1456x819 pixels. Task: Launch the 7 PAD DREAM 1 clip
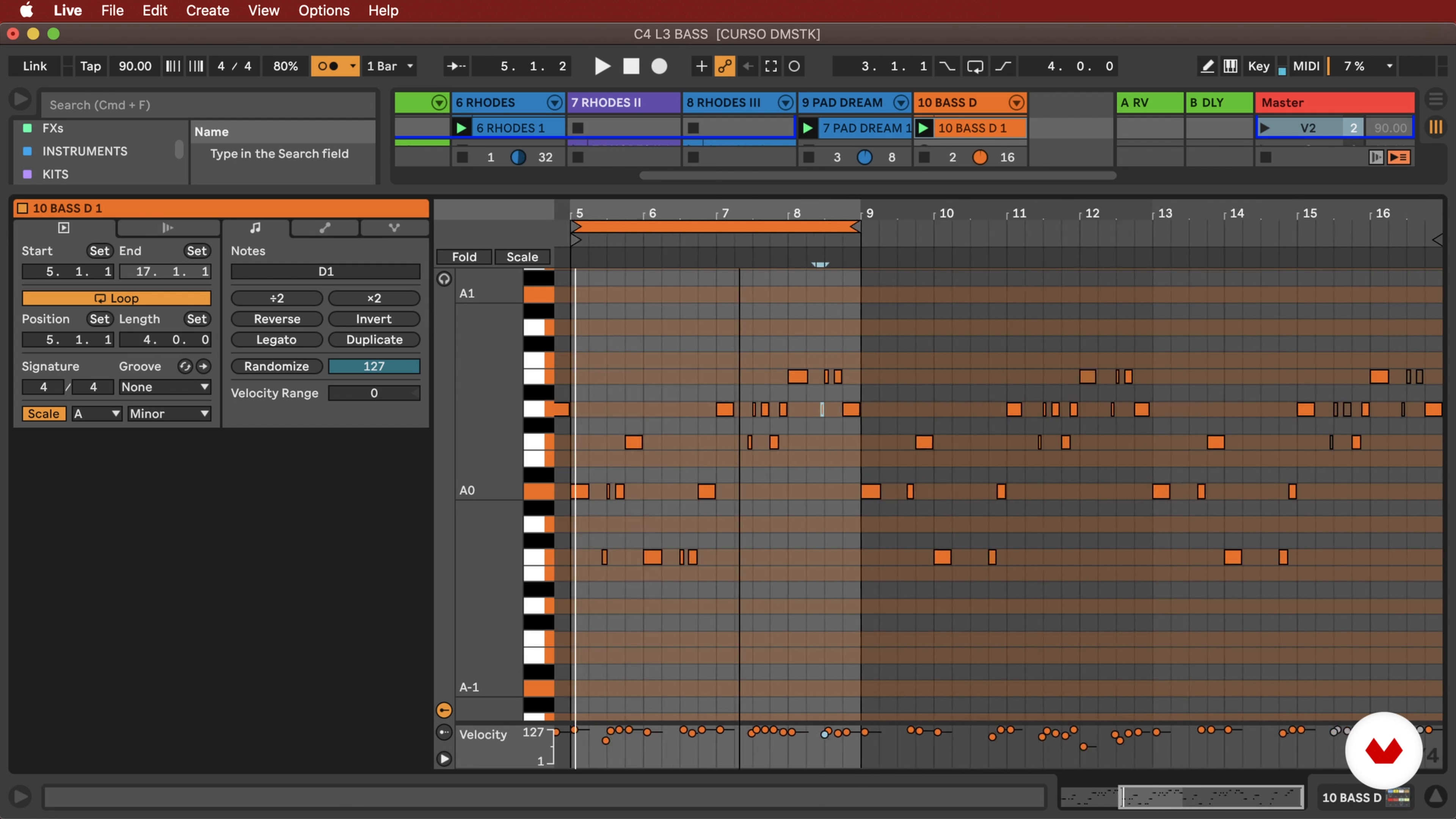coord(808,128)
